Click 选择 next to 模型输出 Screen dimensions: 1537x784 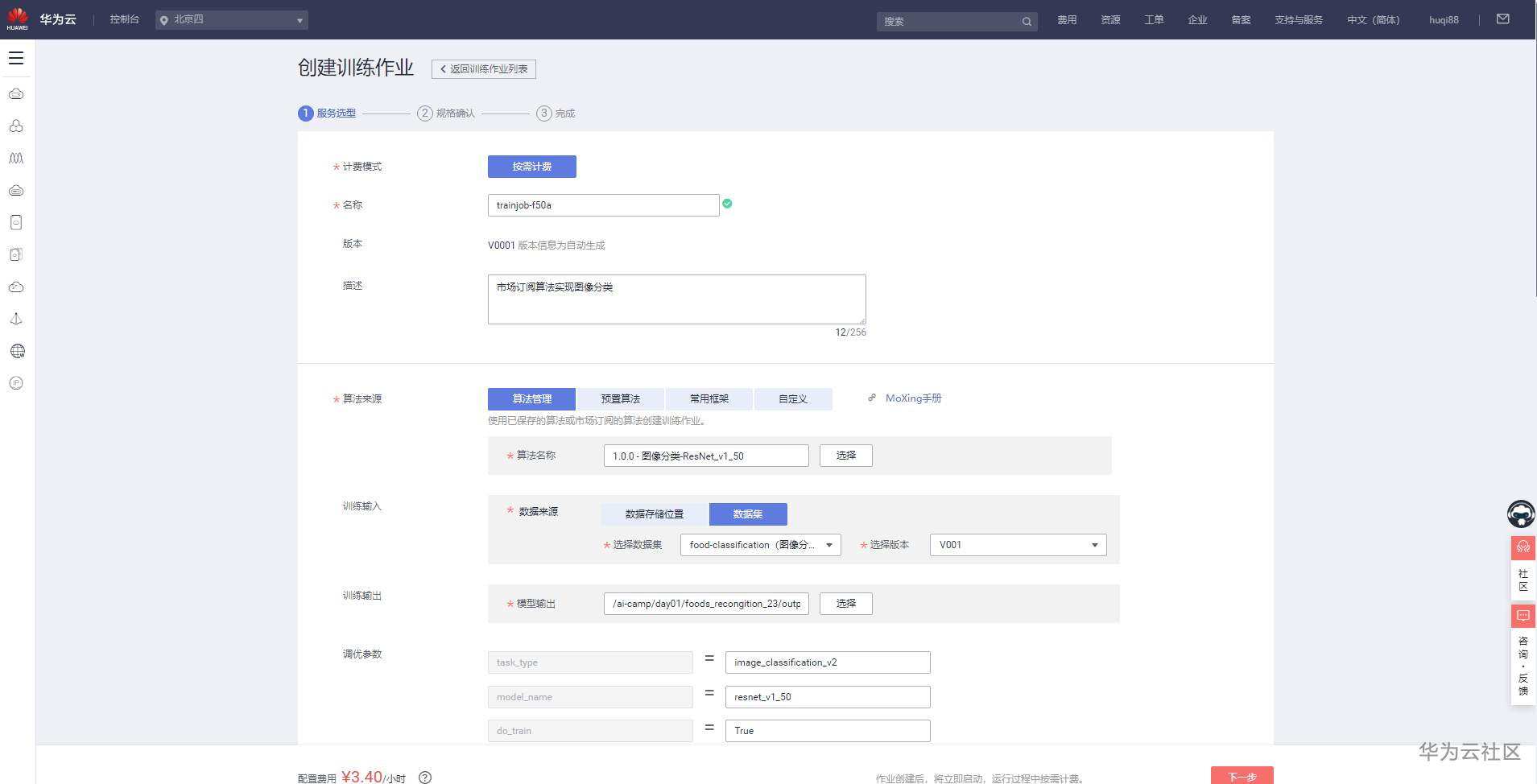click(x=846, y=604)
